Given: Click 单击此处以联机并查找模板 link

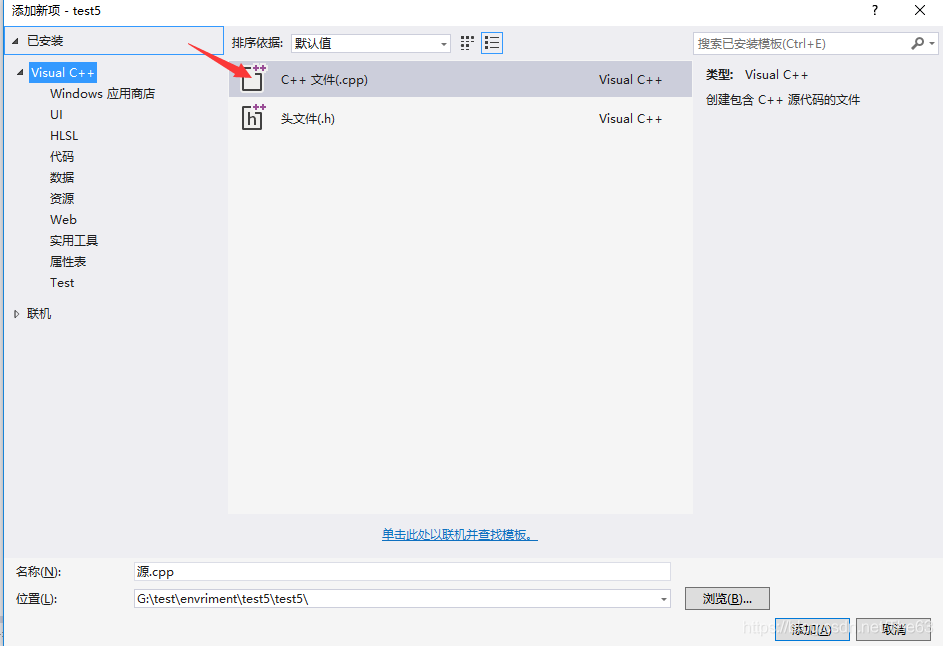Looking at the screenshot, I should (x=459, y=535).
